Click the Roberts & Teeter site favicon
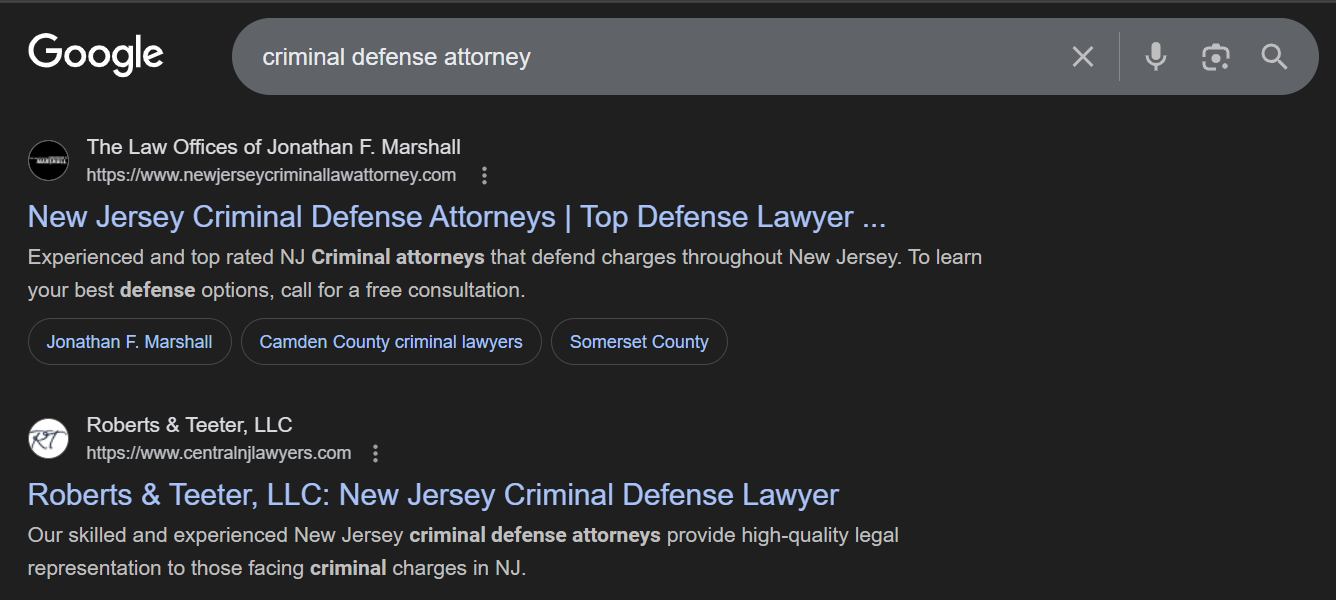1336x600 pixels. tap(48, 439)
